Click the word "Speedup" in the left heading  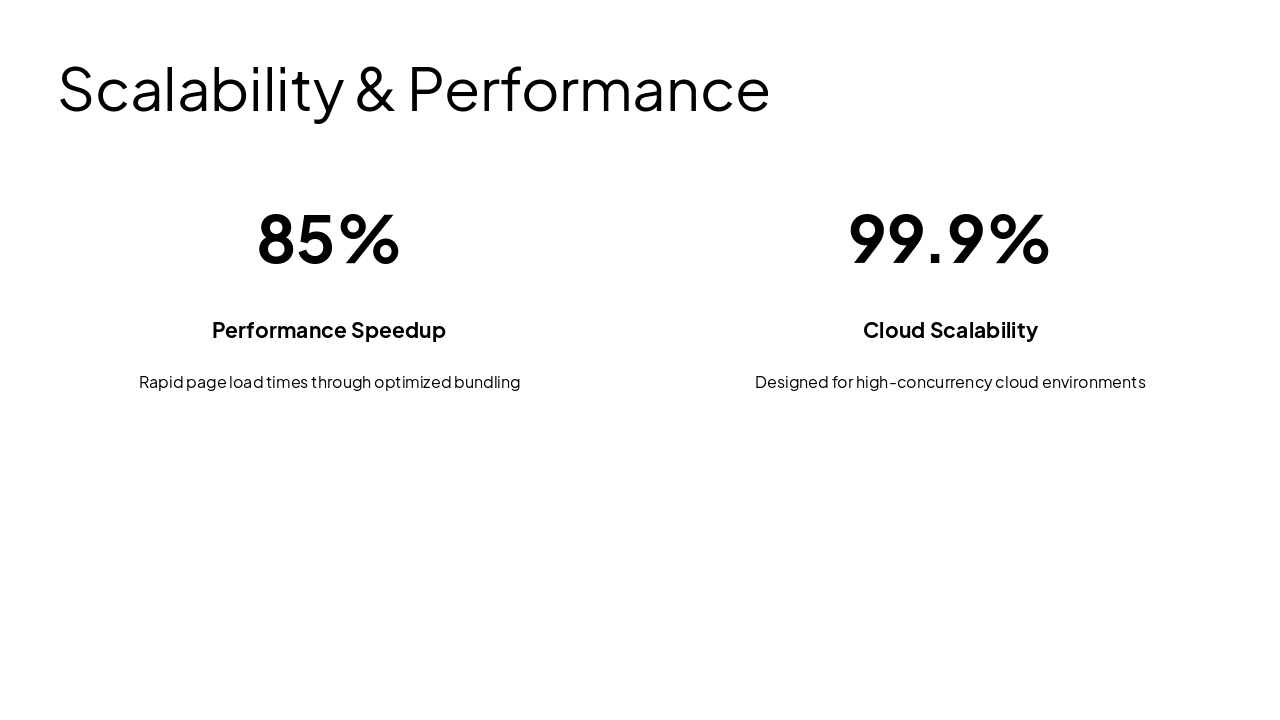click(398, 330)
